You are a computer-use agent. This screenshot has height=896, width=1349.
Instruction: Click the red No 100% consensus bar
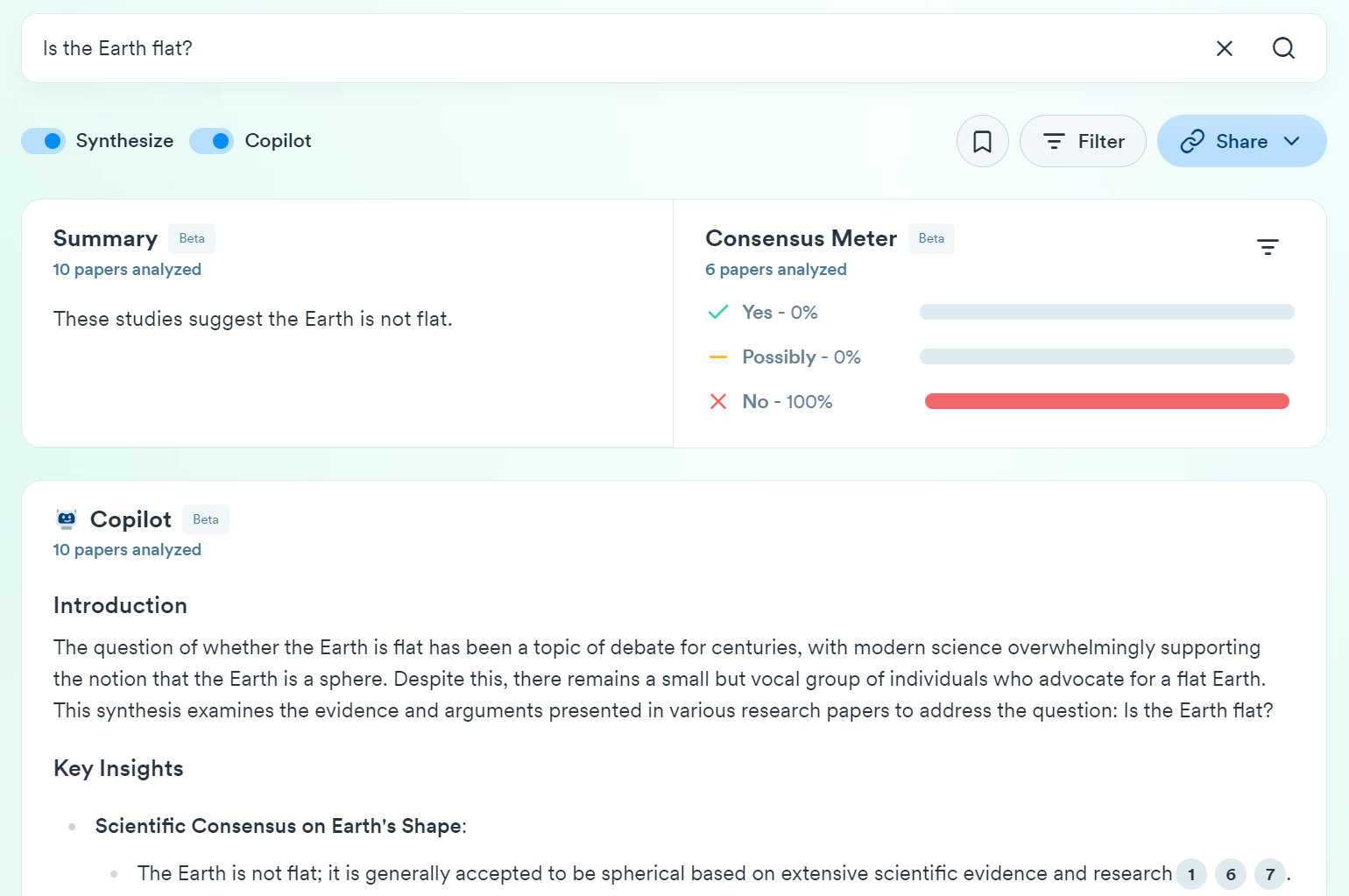pyautogui.click(x=1106, y=402)
